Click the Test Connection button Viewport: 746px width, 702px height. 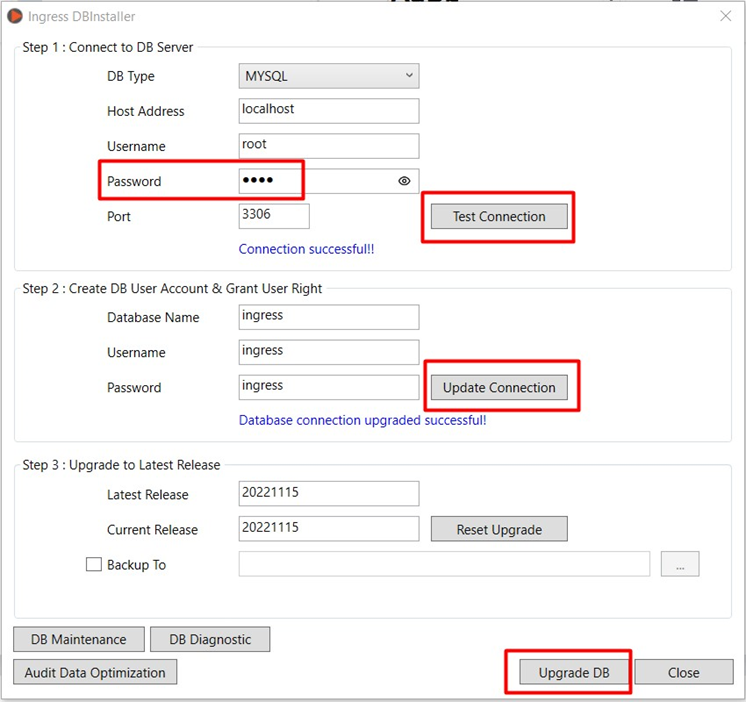pos(499,216)
